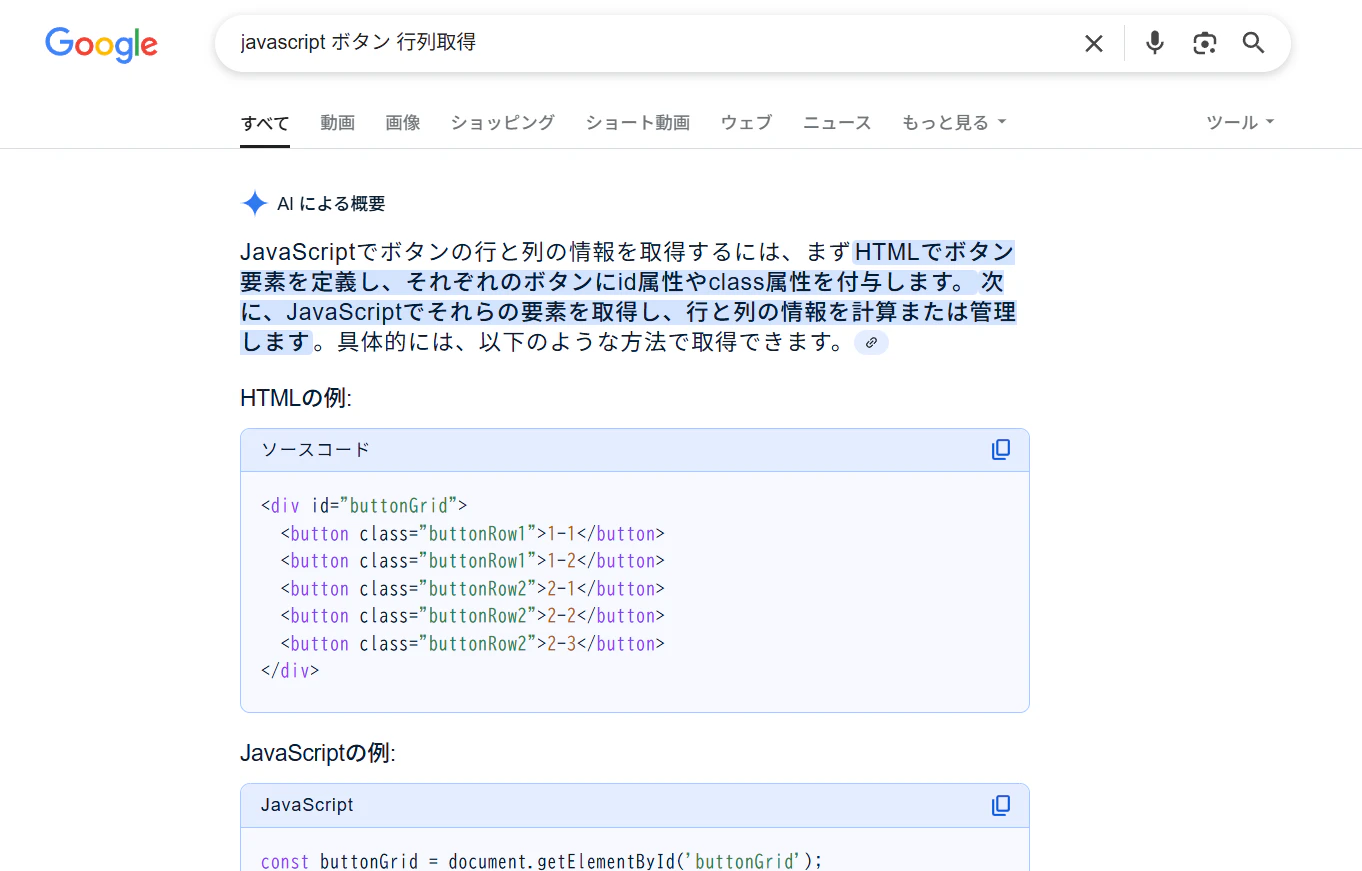This screenshot has height=871, width=1362.
Task: Switch to the ウェブ tab
Action: click(746, 123)
